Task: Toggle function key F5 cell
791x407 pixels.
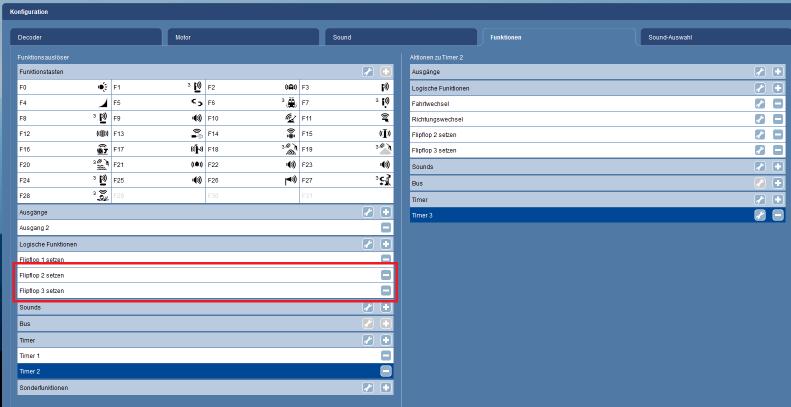Action: click(157, 103)
